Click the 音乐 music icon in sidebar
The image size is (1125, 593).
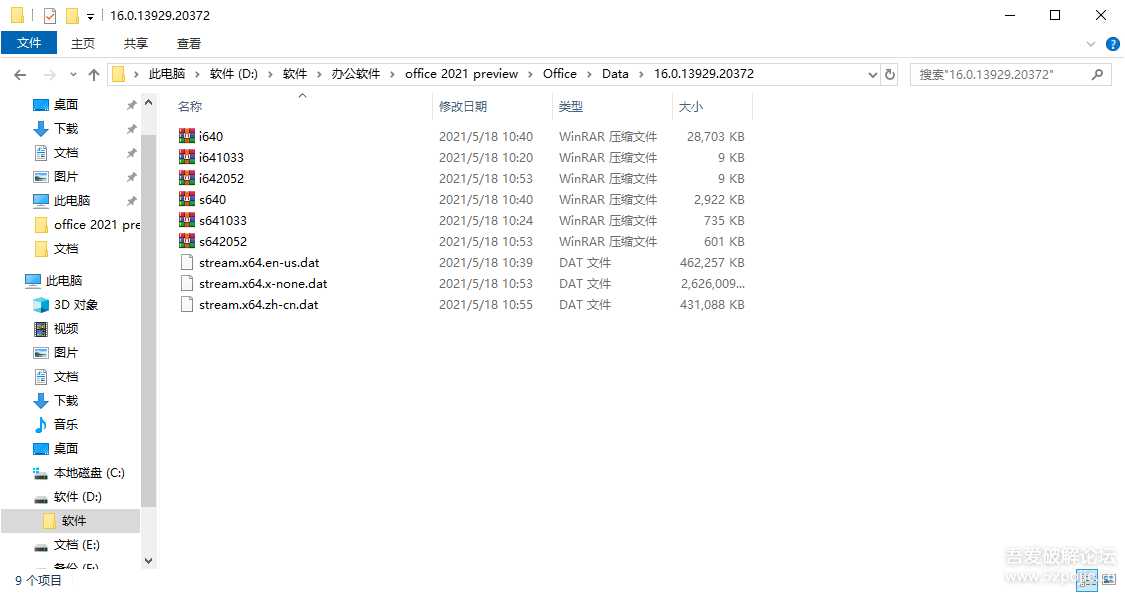[x=41, y=425]
